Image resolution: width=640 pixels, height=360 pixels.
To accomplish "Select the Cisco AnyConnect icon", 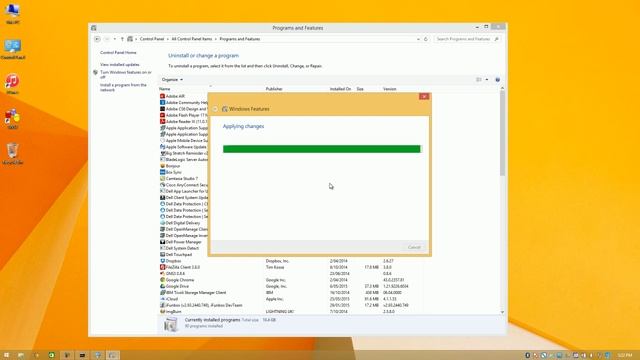I will 162,185.
